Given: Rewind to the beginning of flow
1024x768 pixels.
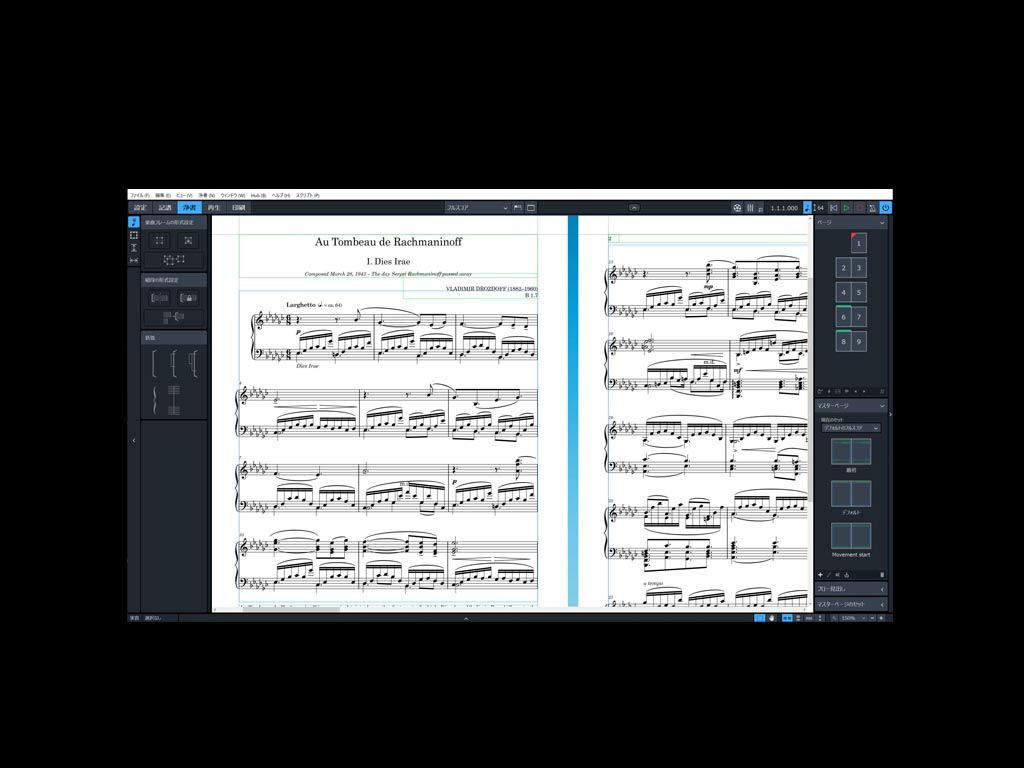Looking at the screenshot, I should tap(833, 208).
